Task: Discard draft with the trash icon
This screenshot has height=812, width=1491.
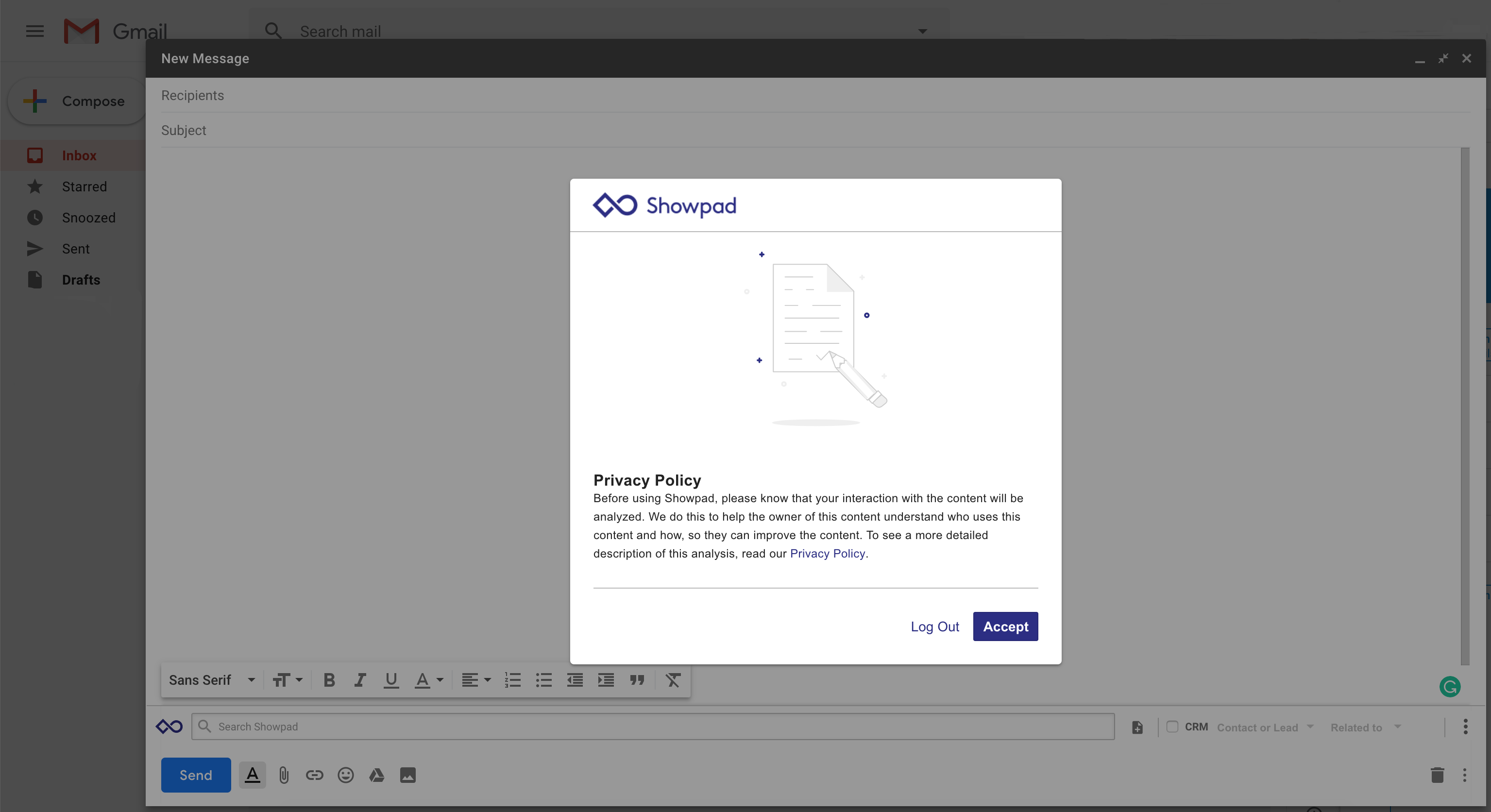Action: [1437, 775]
